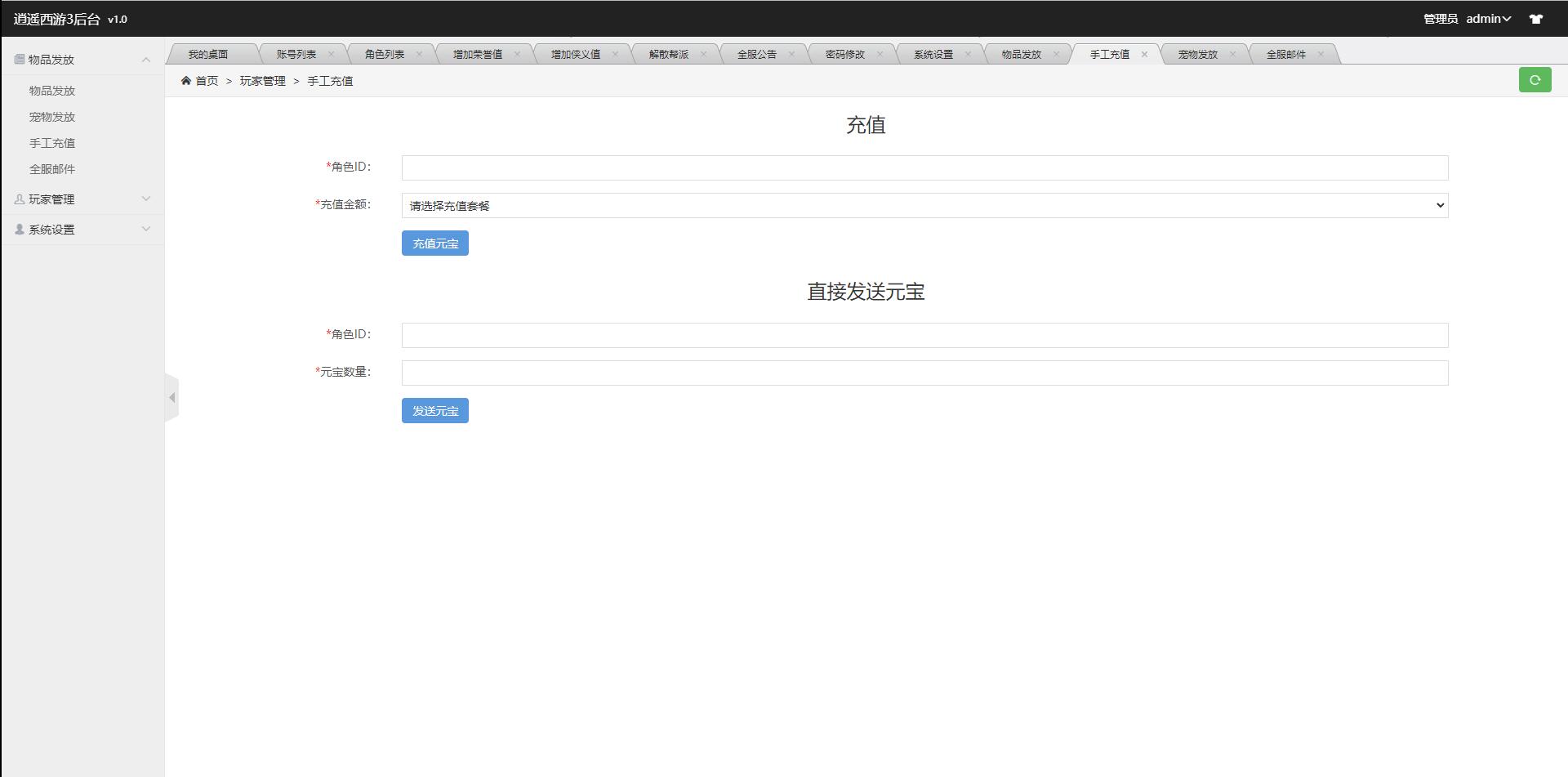The width and height of the screenshot is (1568, 777).
Task: Click the person icon beside 系统设置 in sidebar
Action: point(18,230)
